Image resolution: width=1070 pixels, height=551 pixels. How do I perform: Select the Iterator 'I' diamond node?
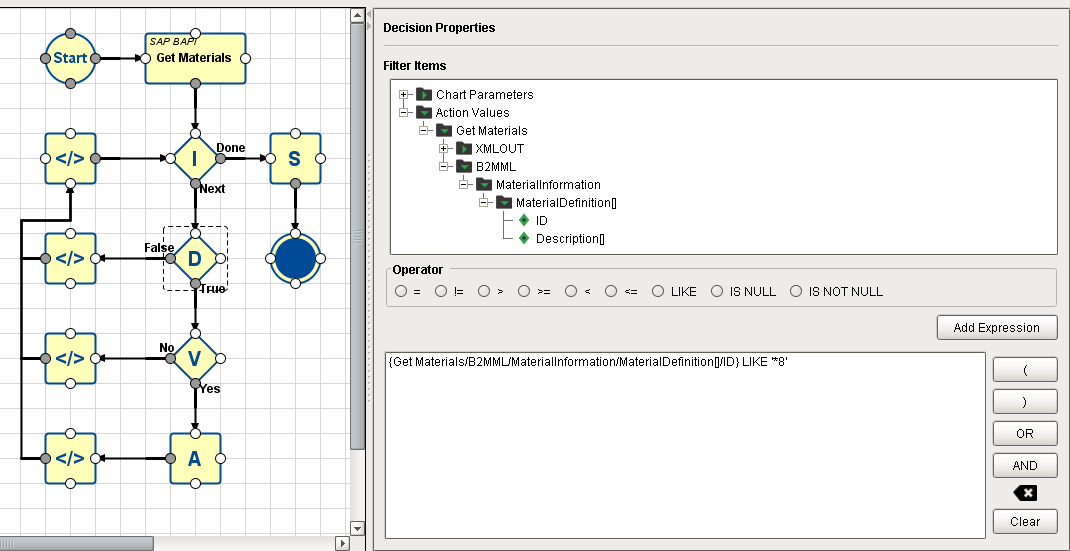pos(195,158)
